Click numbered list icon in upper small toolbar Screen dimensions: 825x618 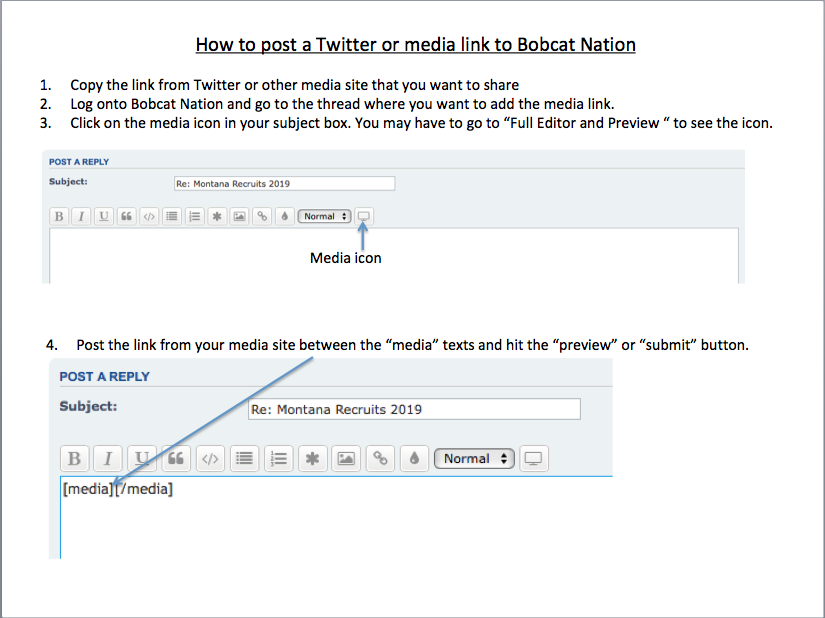194,216
